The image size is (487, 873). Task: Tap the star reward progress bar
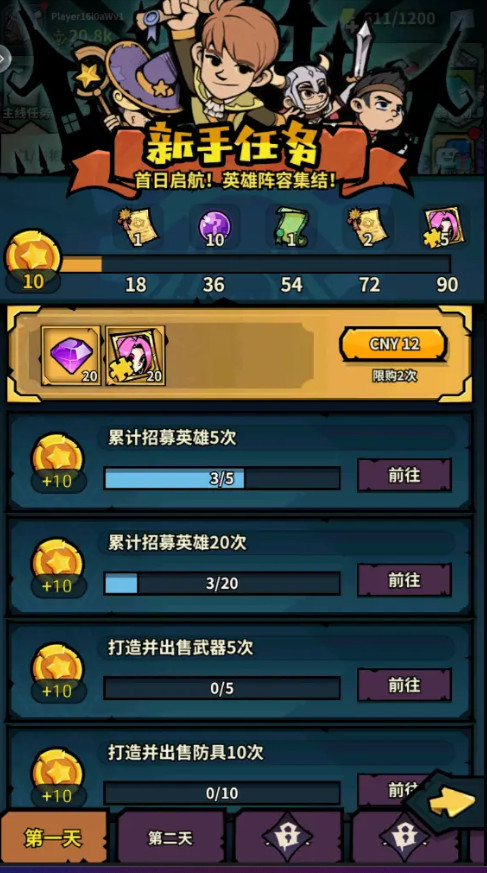(x=255, y=264)
